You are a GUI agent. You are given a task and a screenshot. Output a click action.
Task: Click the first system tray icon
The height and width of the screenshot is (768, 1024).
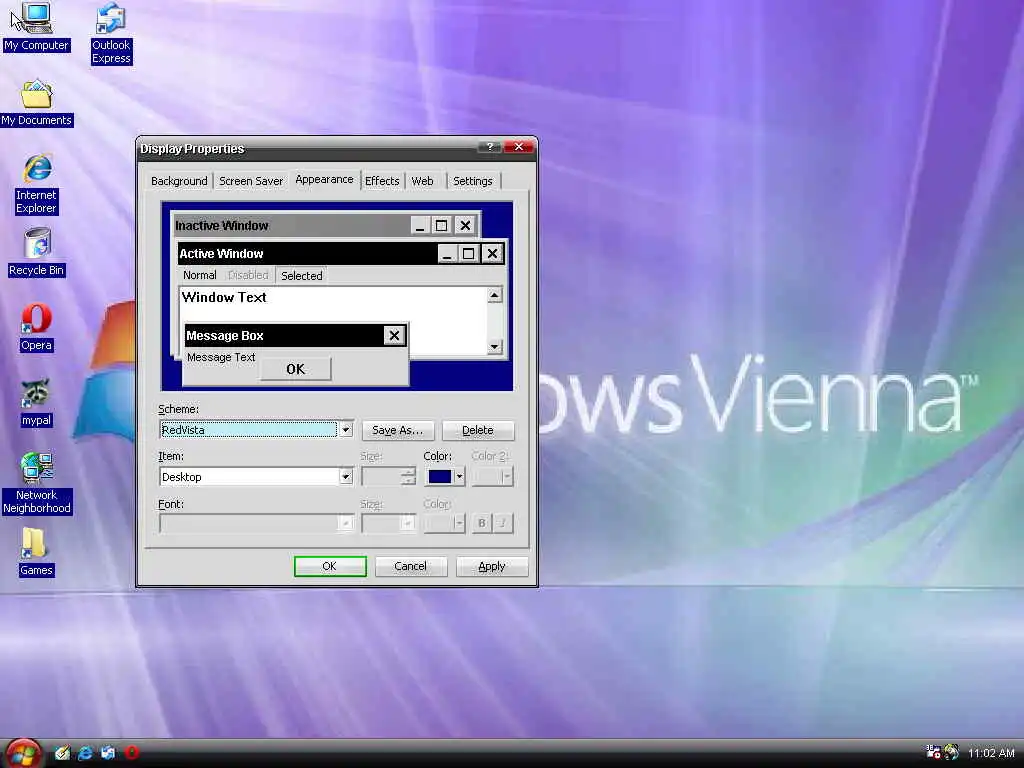tap(934, 752)
